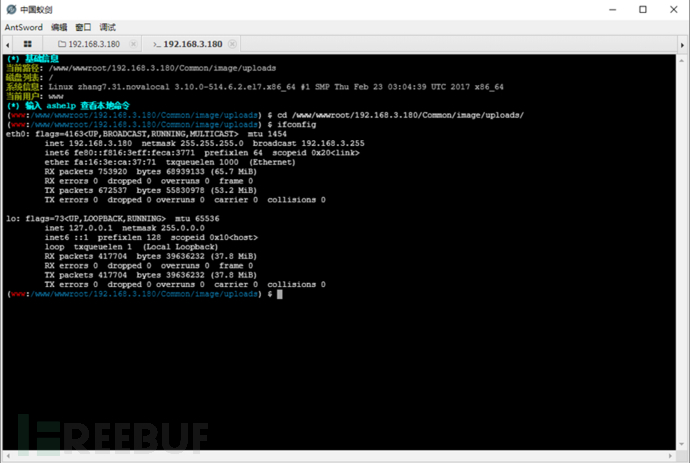
Task: Minimize the AntSword window
Action: click(613, 9)
